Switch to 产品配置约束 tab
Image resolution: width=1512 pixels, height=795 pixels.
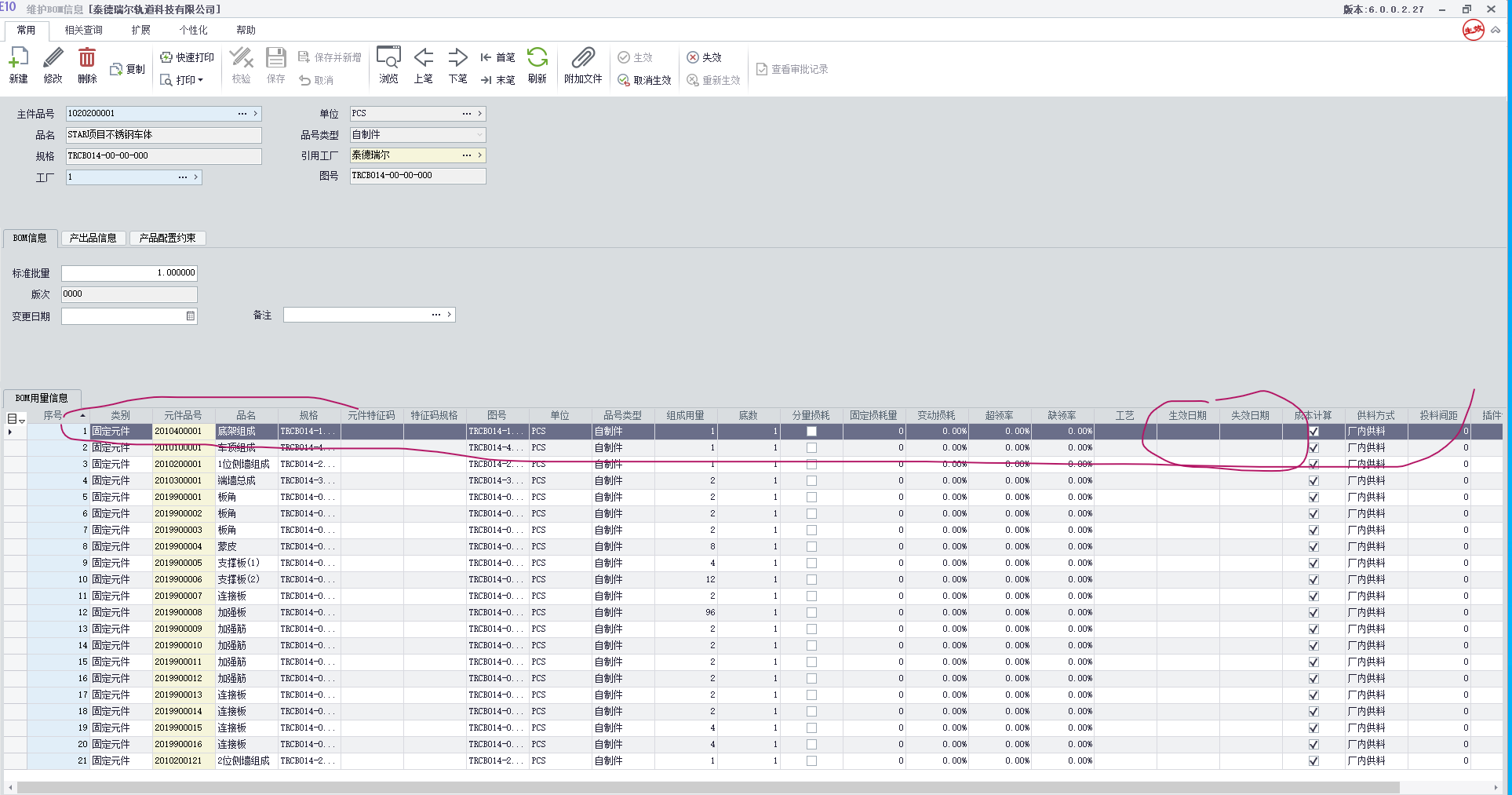[168, 238]
